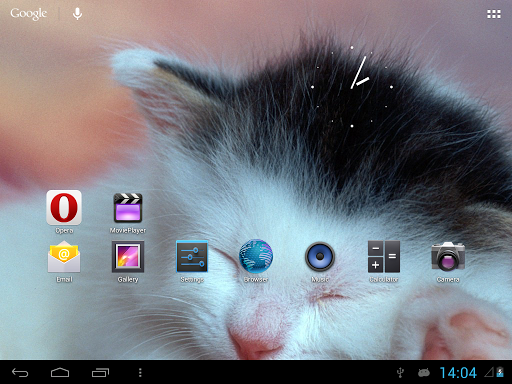Tap the Android debugging notification icon

click(x=424, y=373)
